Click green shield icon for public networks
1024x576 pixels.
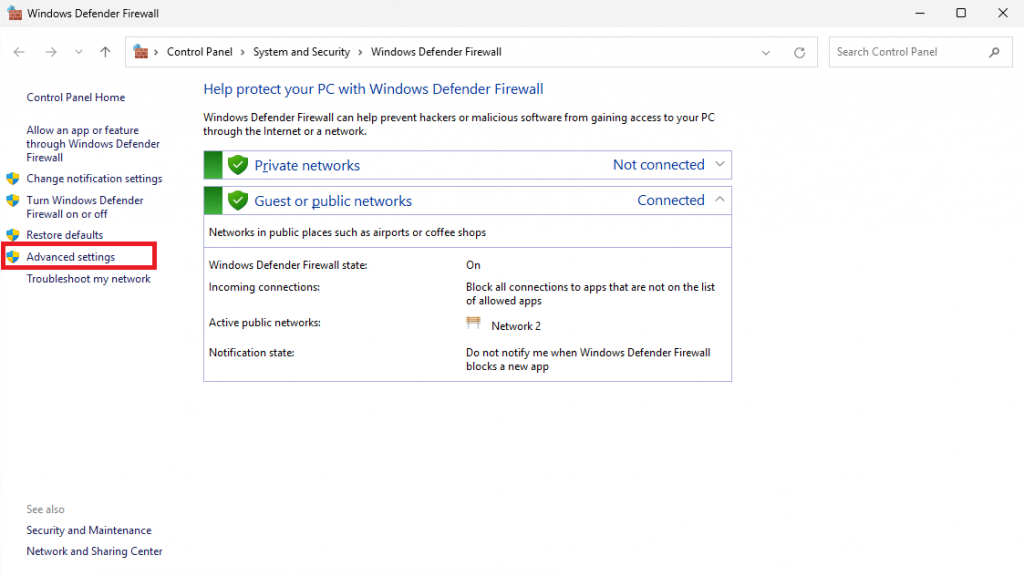click(x=238, y=200)
